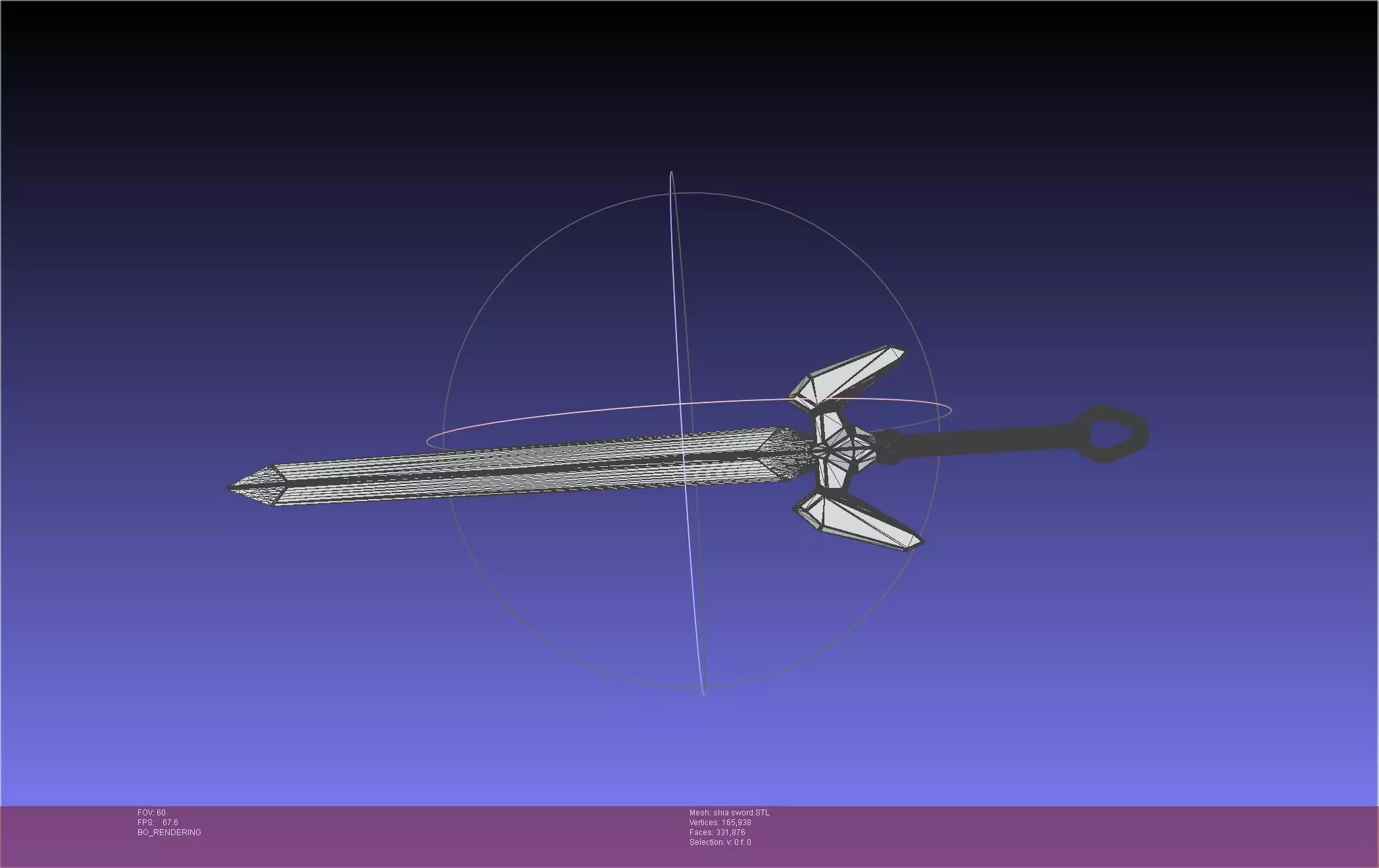Click the 'Mesh: shia sword.STL' label
The image size is (1379, 868).
(729, 813)
